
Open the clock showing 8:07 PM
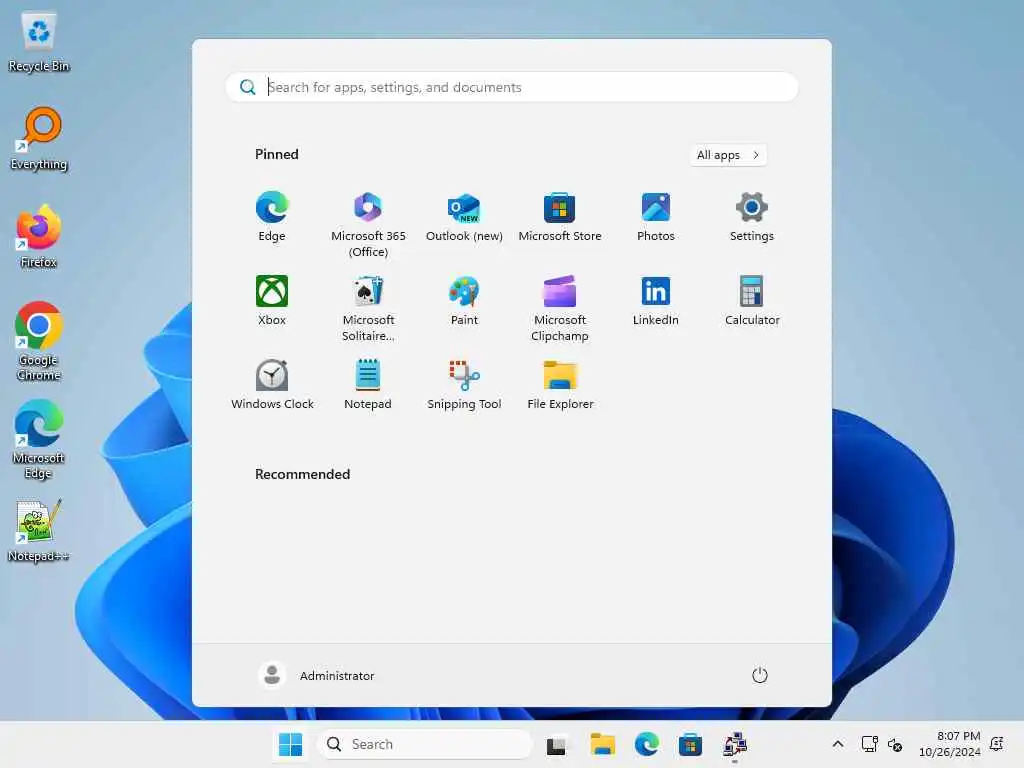point(949,744)
